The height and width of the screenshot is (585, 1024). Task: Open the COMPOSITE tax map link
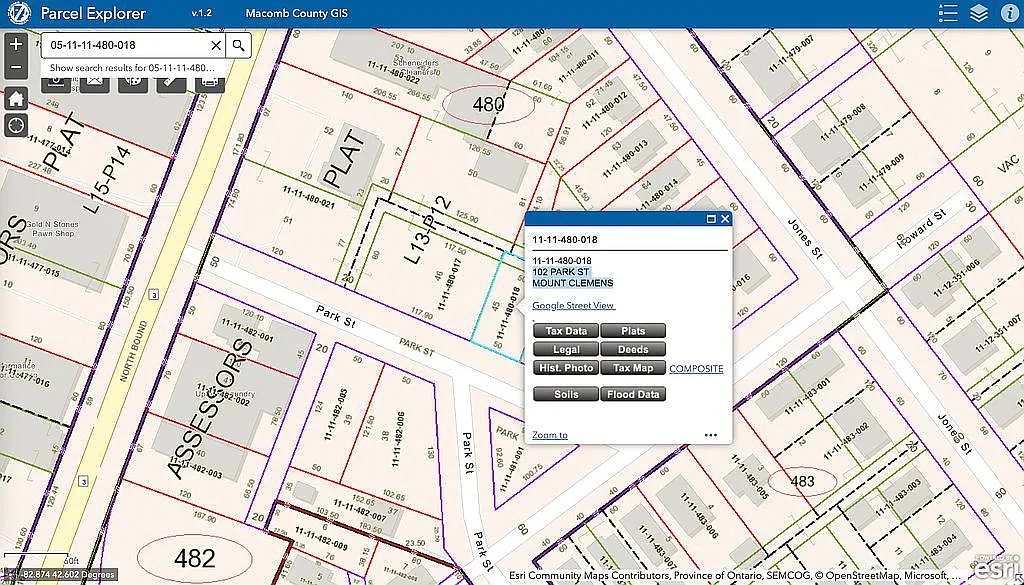tap(696, 369)
